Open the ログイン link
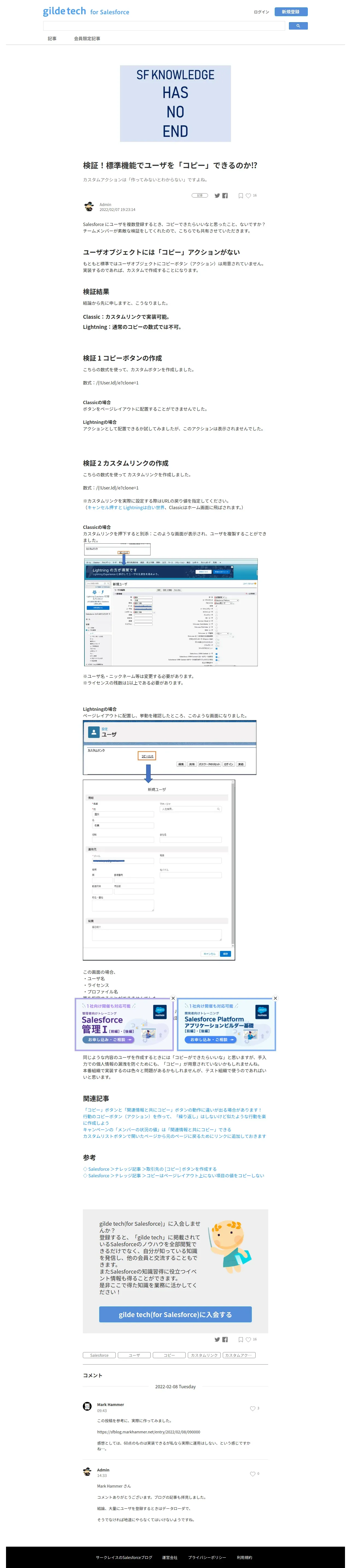This screenshot has width=351, height=1568. (x=261, y=11)
